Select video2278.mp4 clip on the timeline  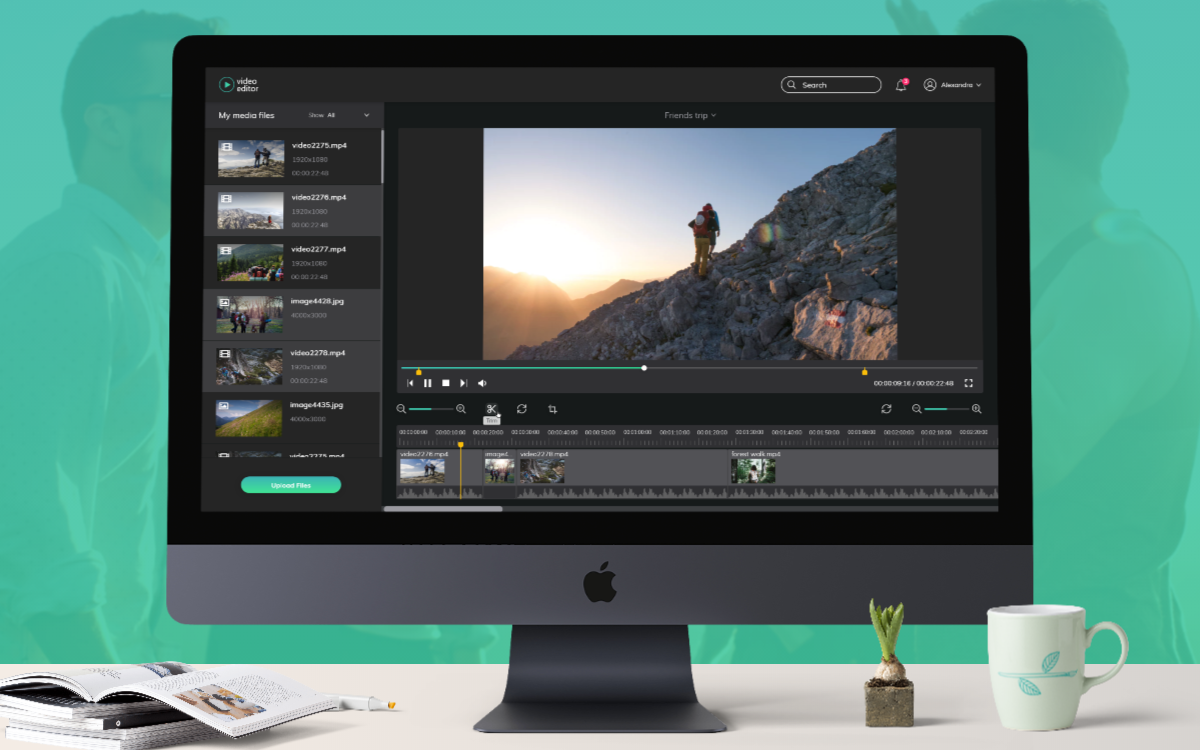pyautogui.click(x=622, y=467)
